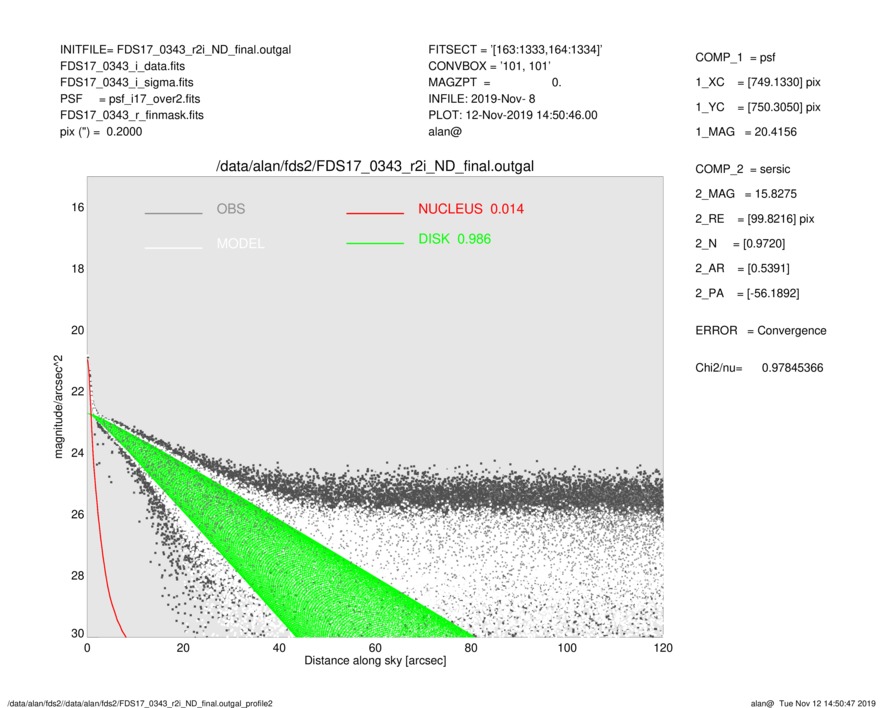Click the FITSECT region text
885x708 pixels.
515,50
